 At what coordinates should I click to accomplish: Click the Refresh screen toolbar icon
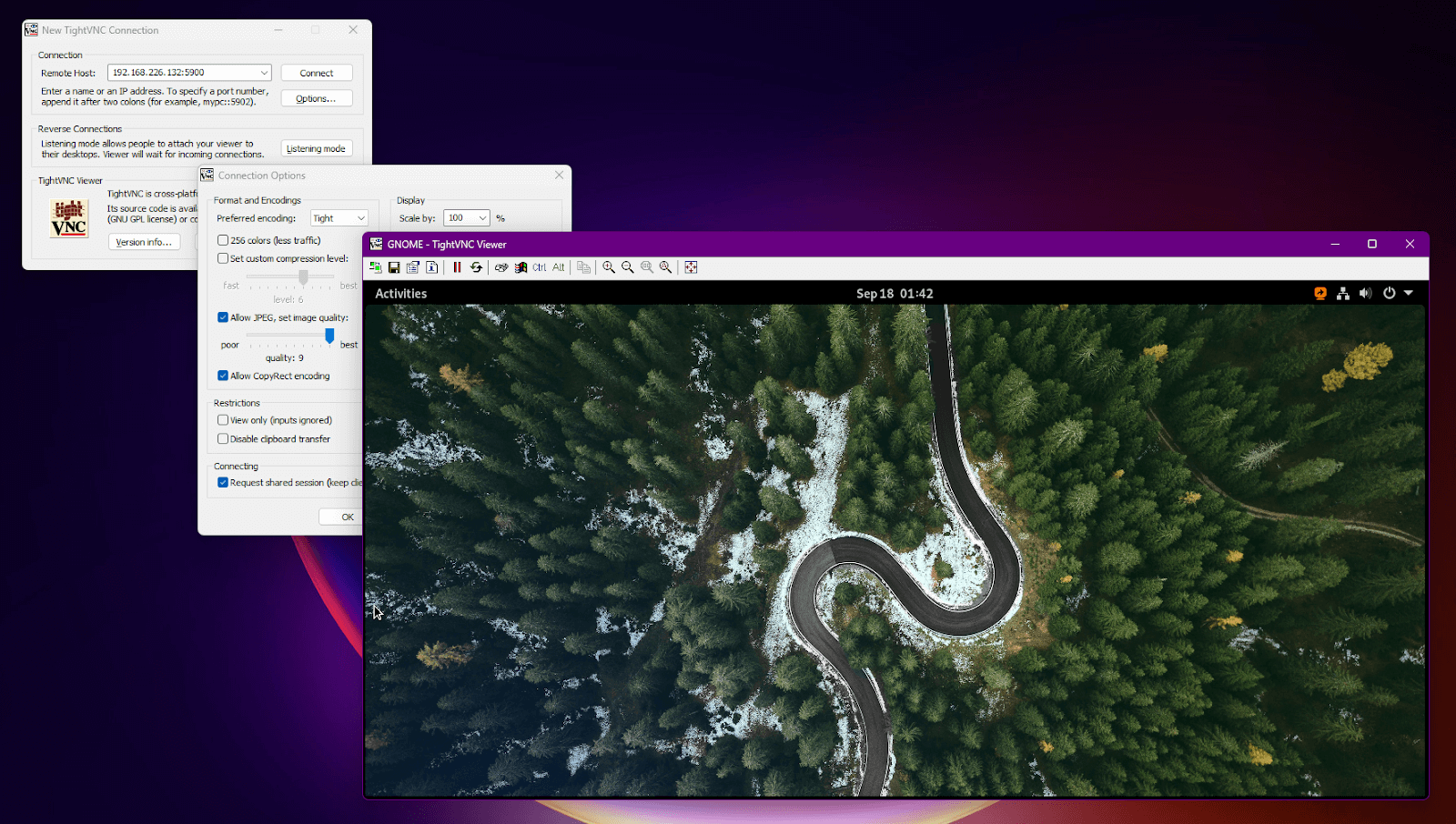476,267
